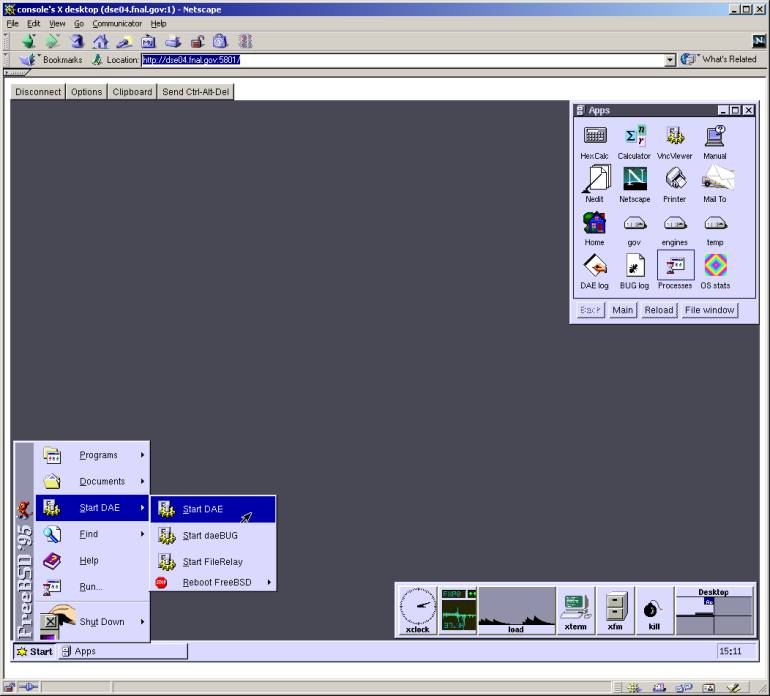Launch xfm file manager from button bar

click(x=615, y=612)
